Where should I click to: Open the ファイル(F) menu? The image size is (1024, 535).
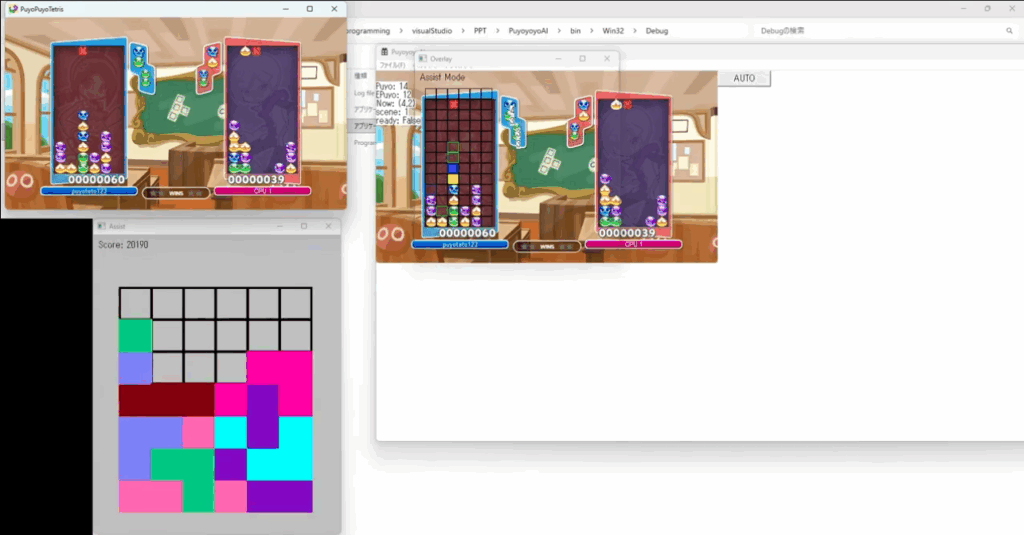(x=393, y=65)
